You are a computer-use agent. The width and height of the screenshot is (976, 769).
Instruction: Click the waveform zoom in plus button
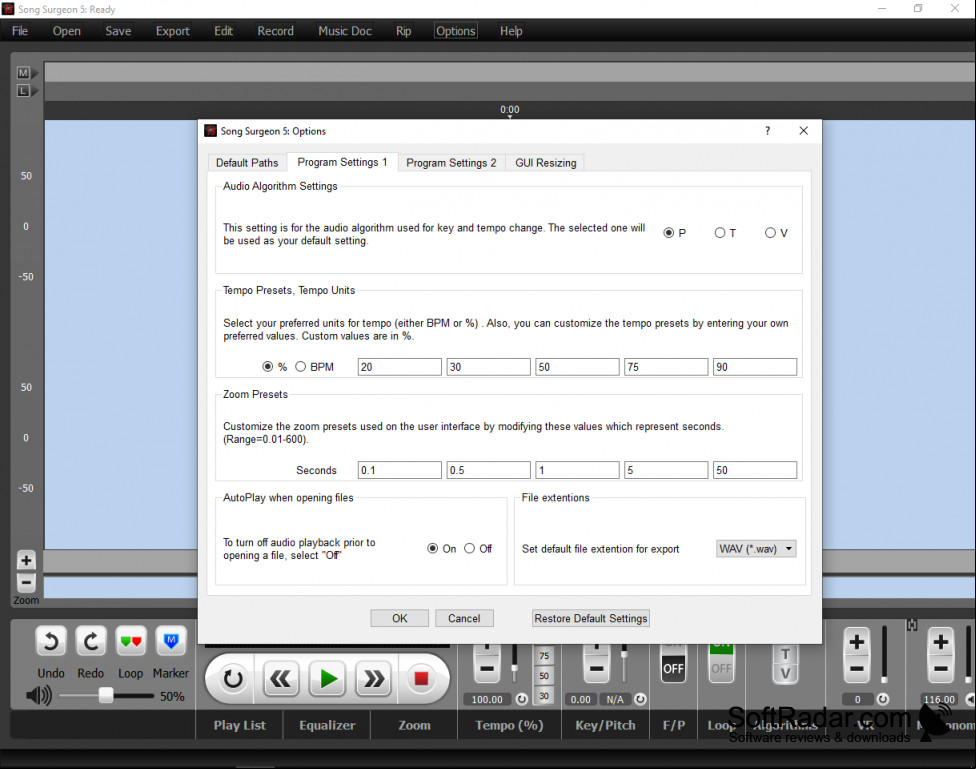[26, 560]
